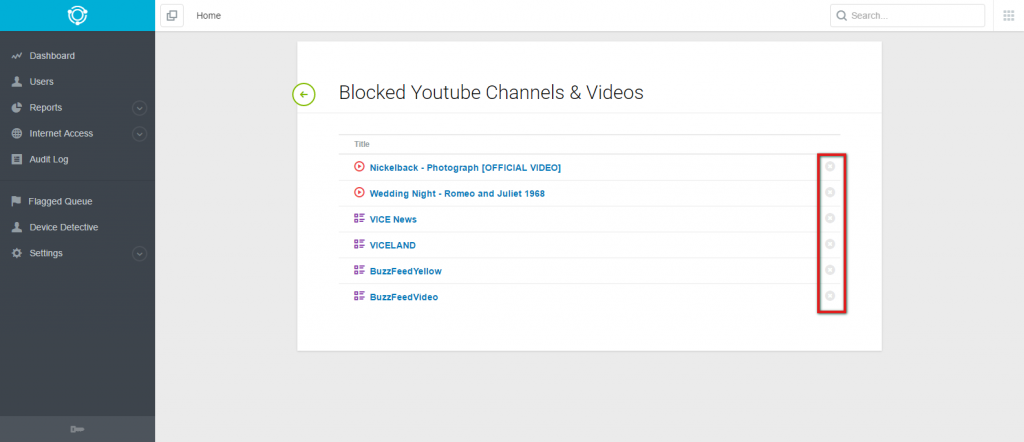
Task: Open the BuzzFeedYellow channel link
Action: (x=406, y=271)
